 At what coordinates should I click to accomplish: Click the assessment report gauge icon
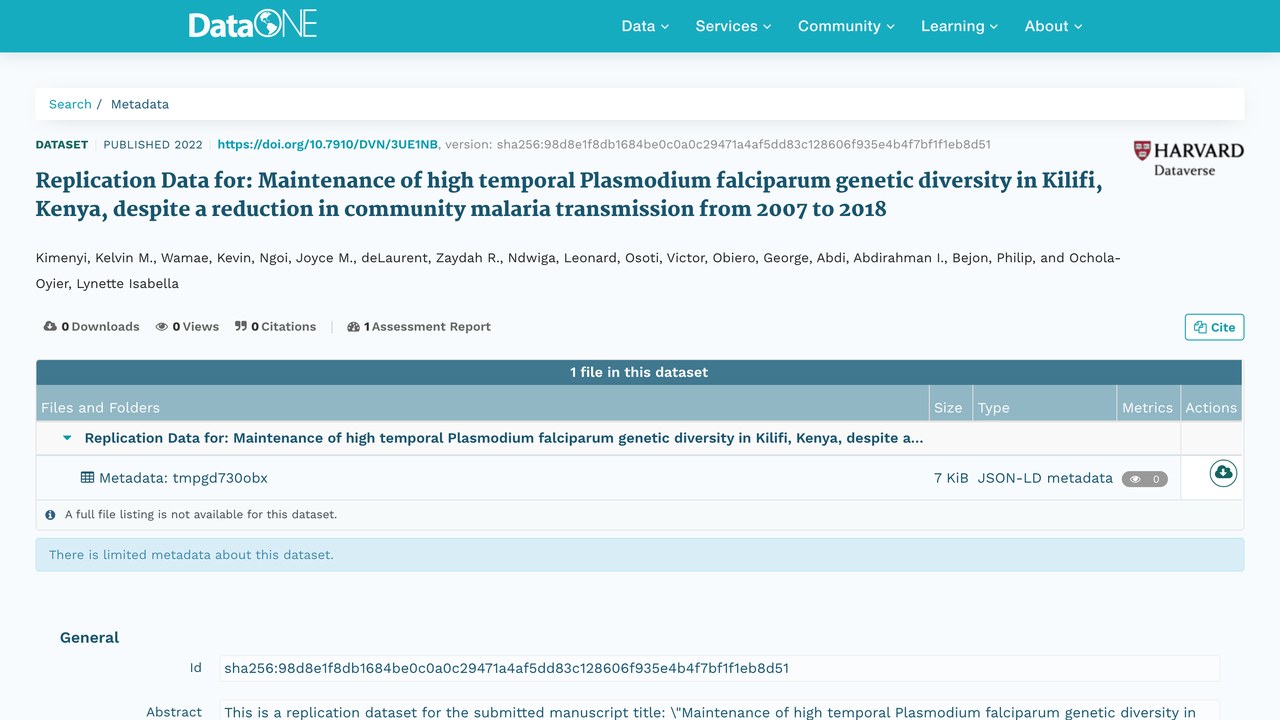point(353,327)
